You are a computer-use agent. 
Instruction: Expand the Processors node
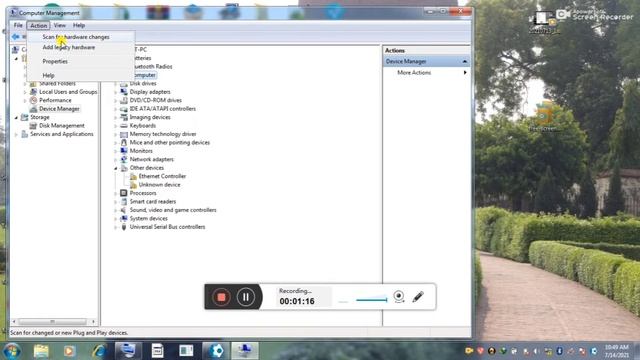click(116, 193)
